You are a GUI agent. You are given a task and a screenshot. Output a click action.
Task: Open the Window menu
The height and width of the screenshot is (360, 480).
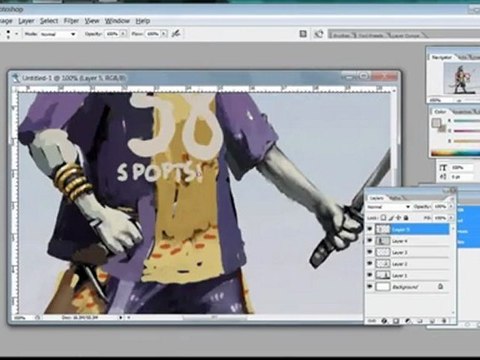click(x=117, y=21)
